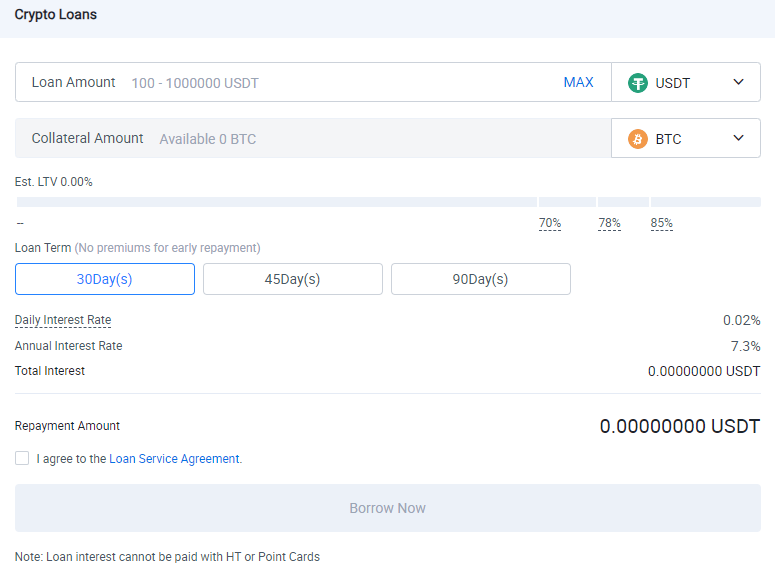The image size is (775, 573).
Task: Pick the 90Day(s) loan term
Action: pyautogui.click(x=480, y=279)
